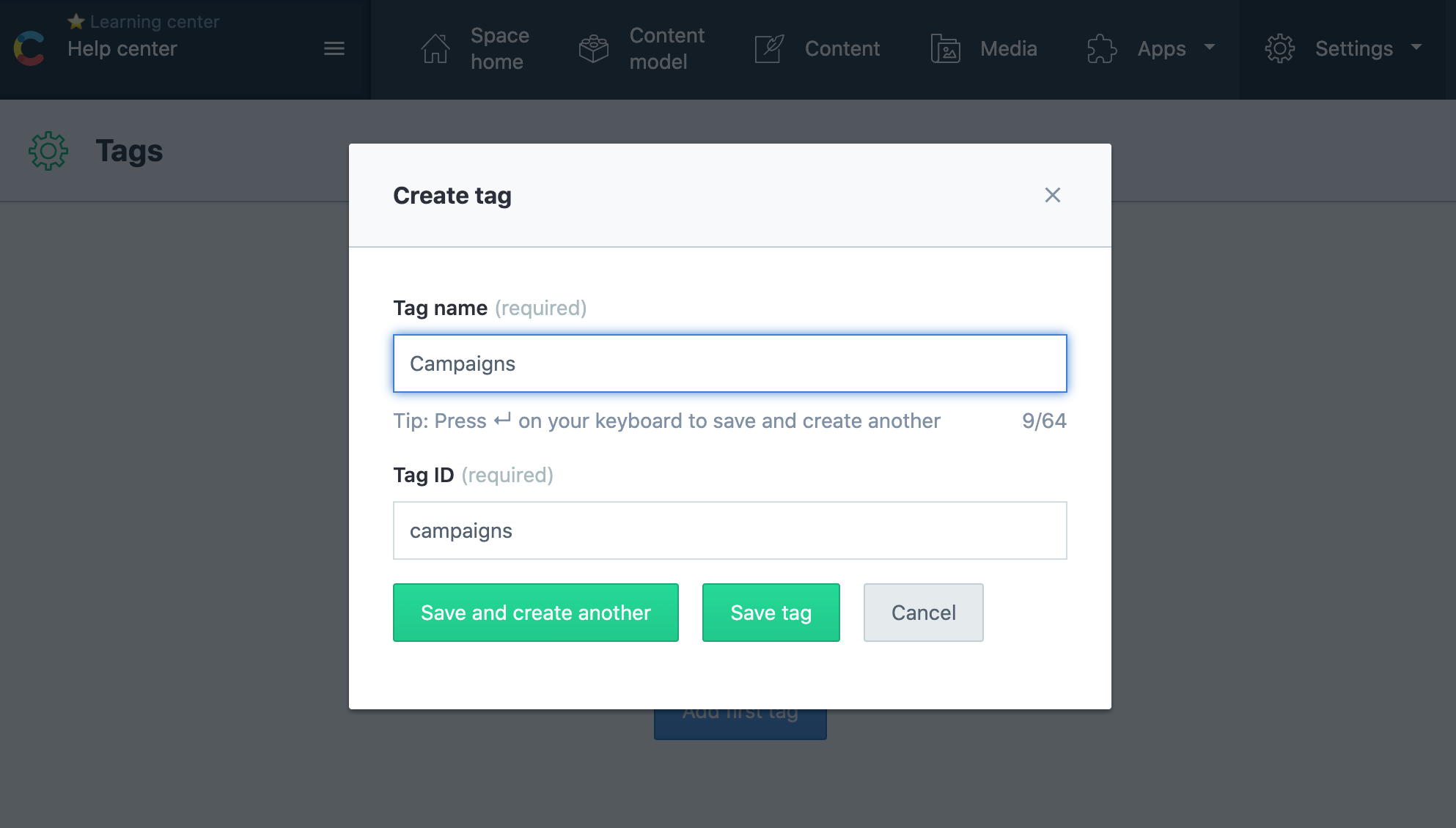Expand the Settings dropdown arrow

click(x=1416, y=47)
